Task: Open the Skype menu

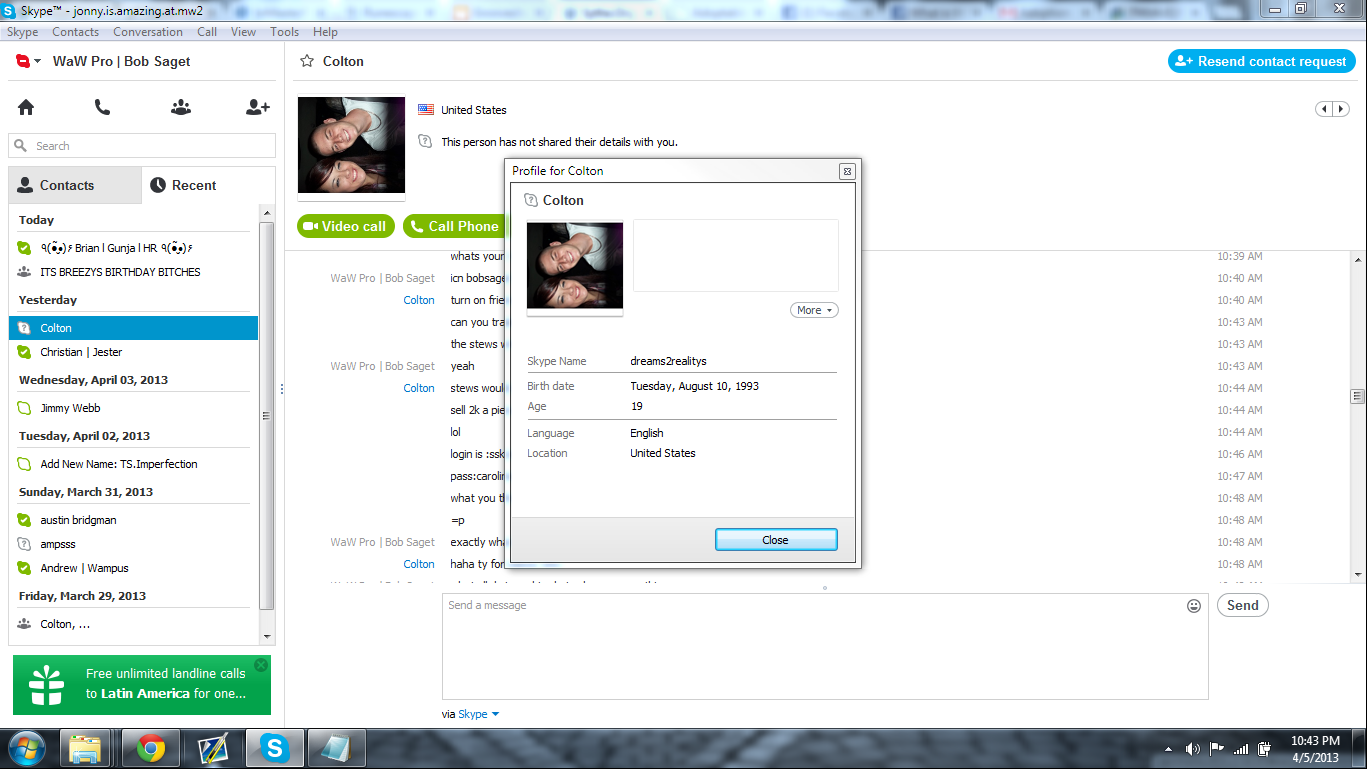Action: point(23,32)
